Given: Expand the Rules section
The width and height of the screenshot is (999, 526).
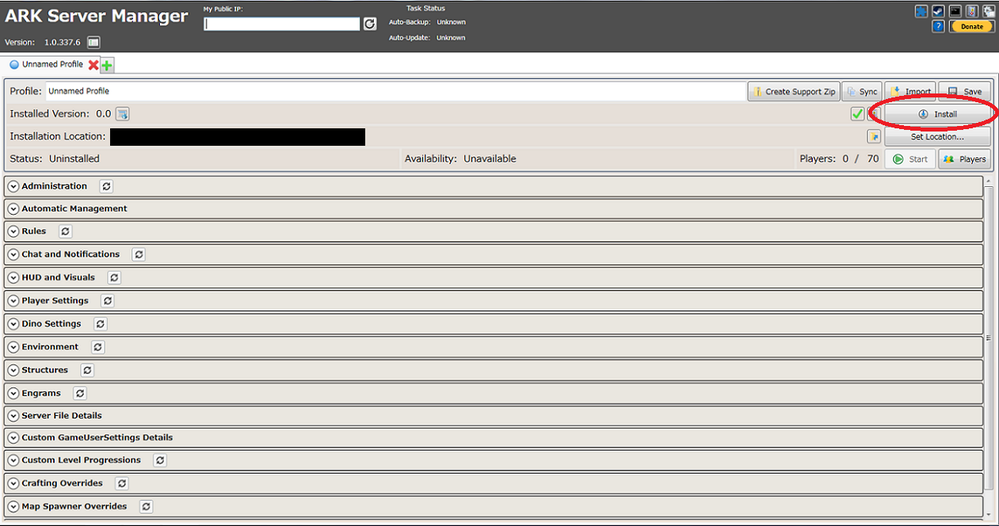Looking at the screenshot, I should pyautogui.click(x=14, y=232).
